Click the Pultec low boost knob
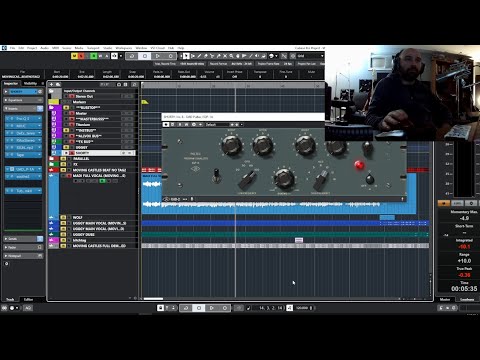 [x=231, y=145]
